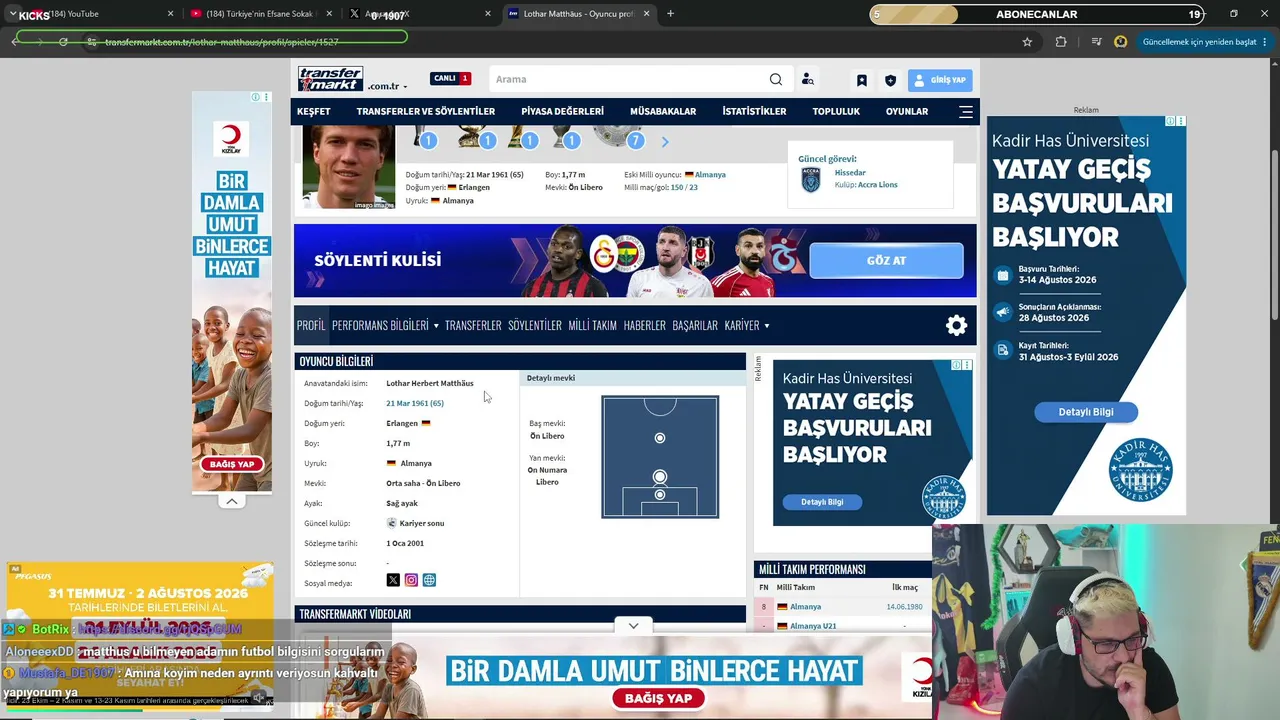Switch to the Milli Takım tab
The image size is (1280, 720).
[x=593, y=325]
